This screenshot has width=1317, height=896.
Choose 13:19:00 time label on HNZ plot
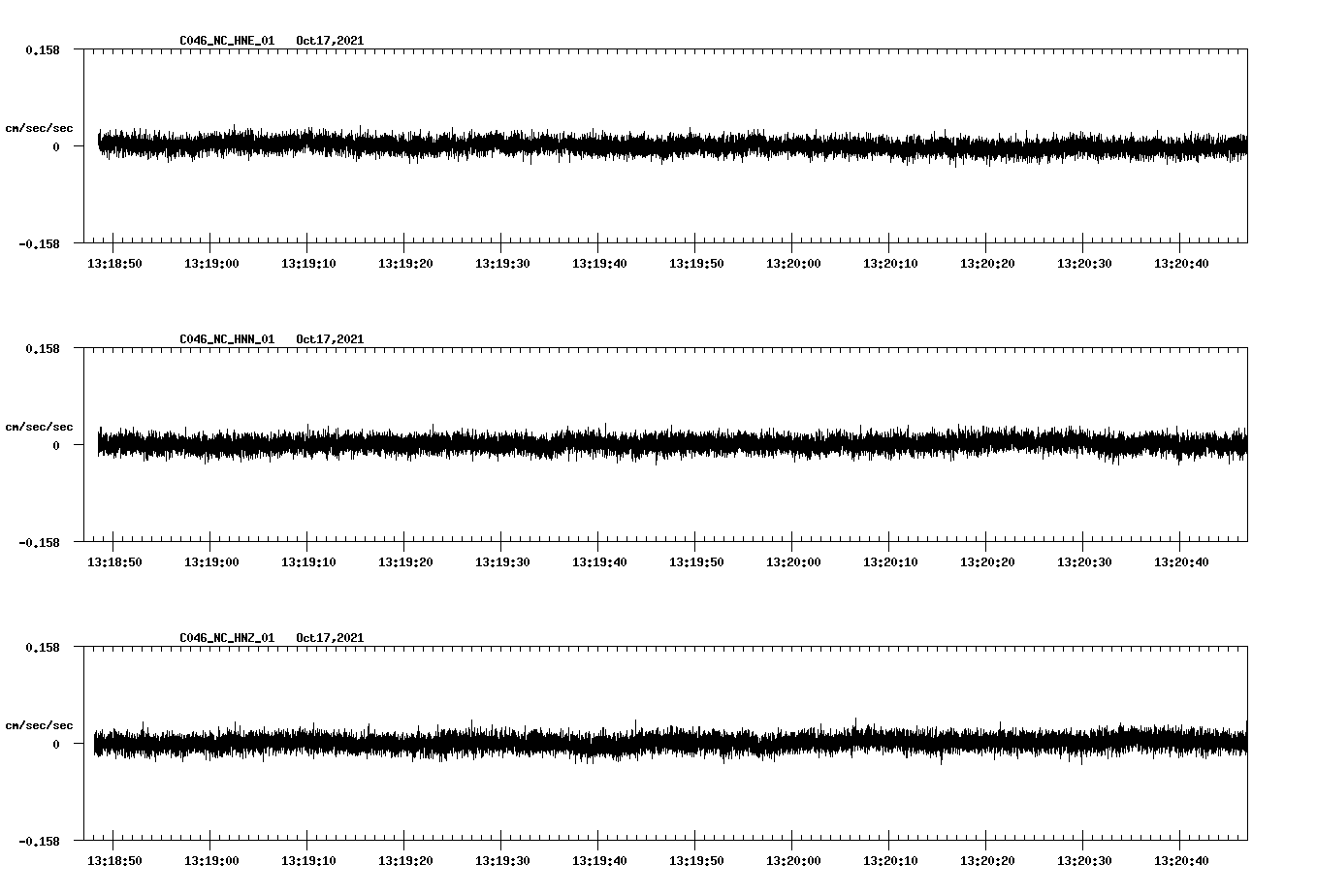point(211,860)
